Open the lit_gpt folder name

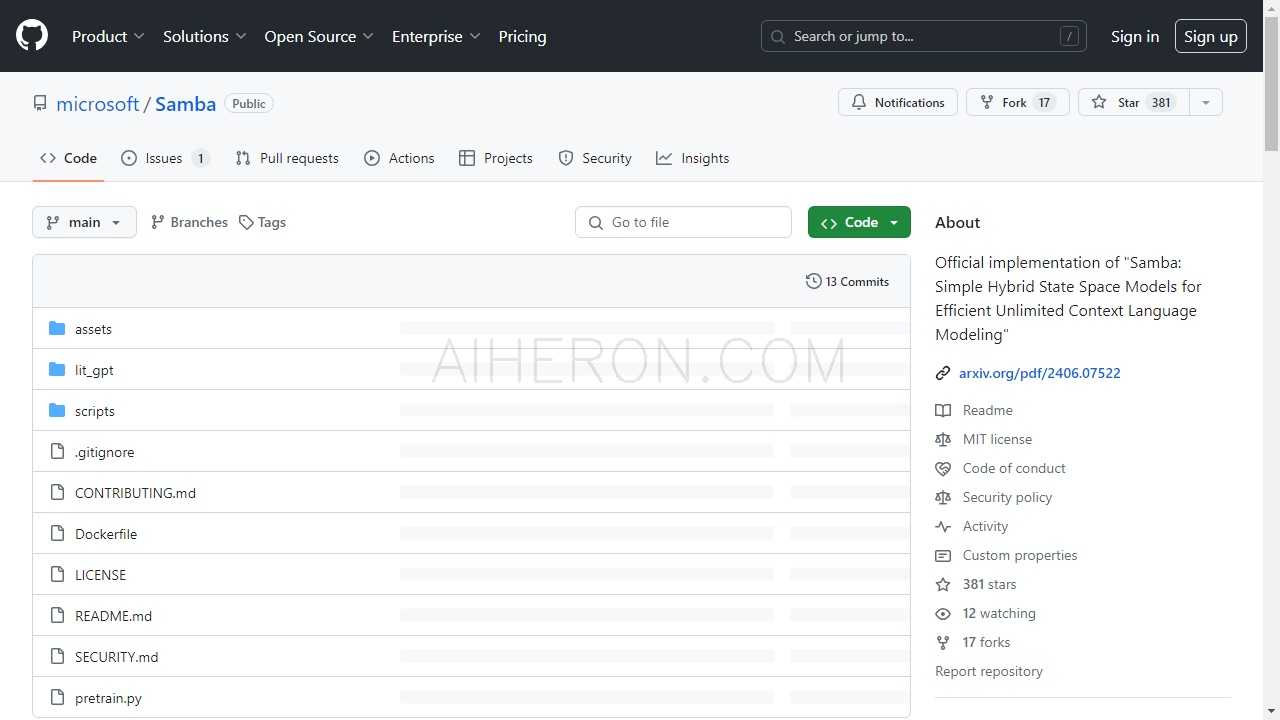[x=94, y=370]
